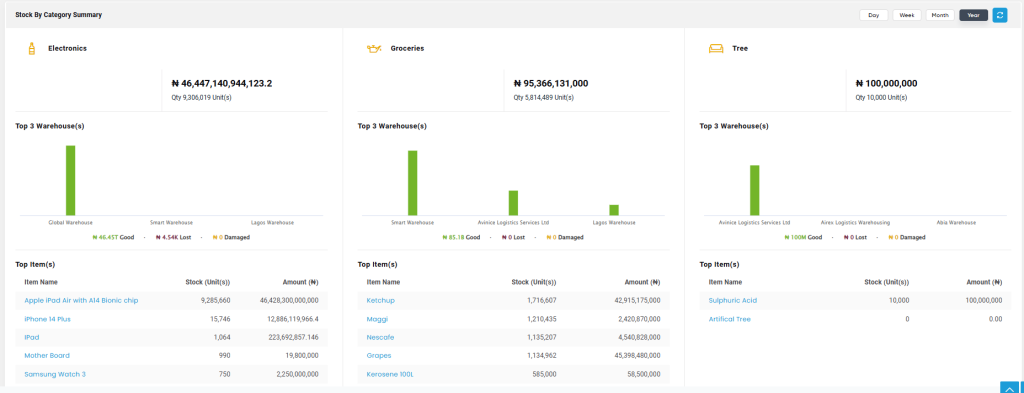Open the Kerosene 100L item link
Viewport: 1024px width, 393px height.
(390, 374)
